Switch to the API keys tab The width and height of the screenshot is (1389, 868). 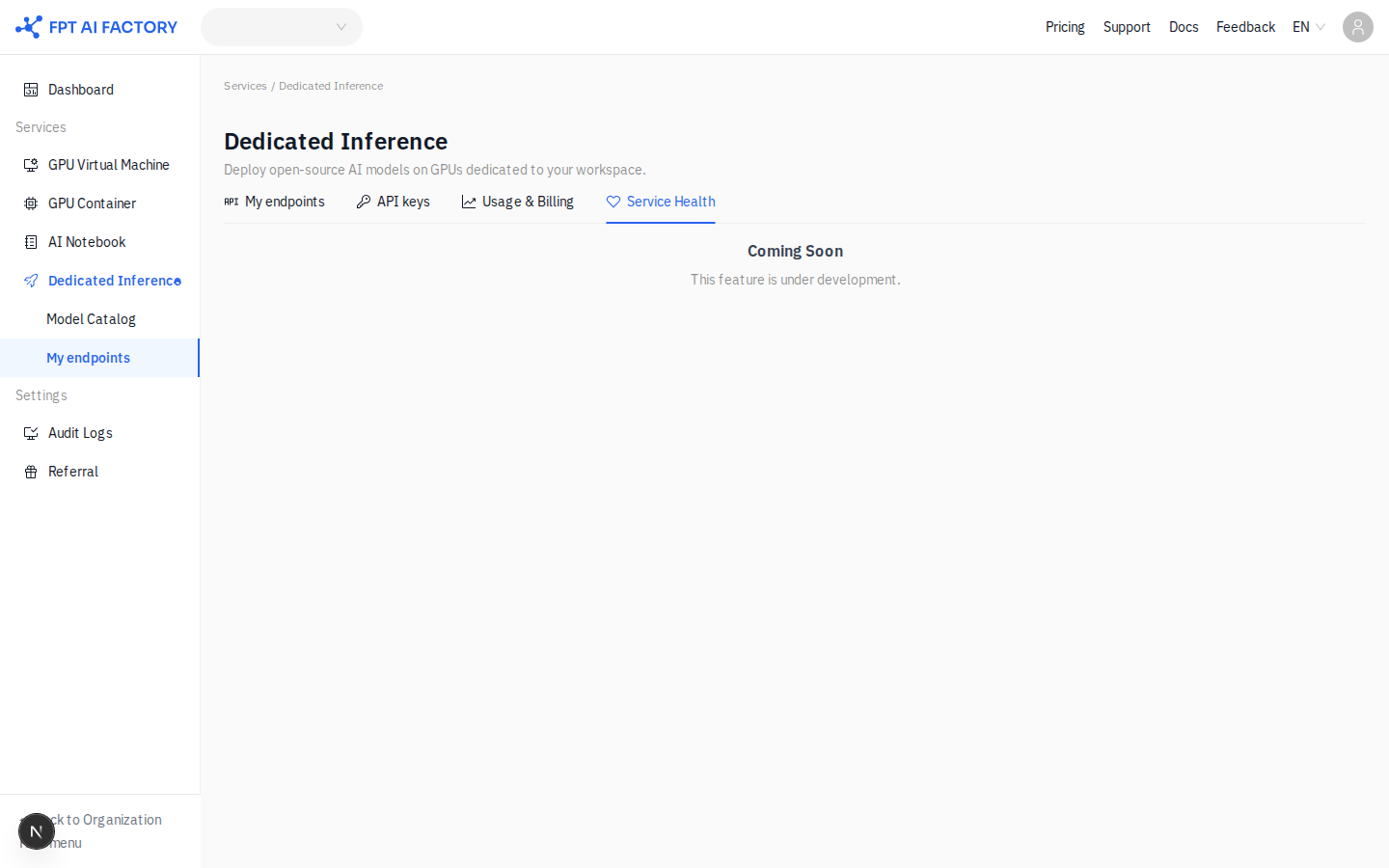(x=394, y=202)
